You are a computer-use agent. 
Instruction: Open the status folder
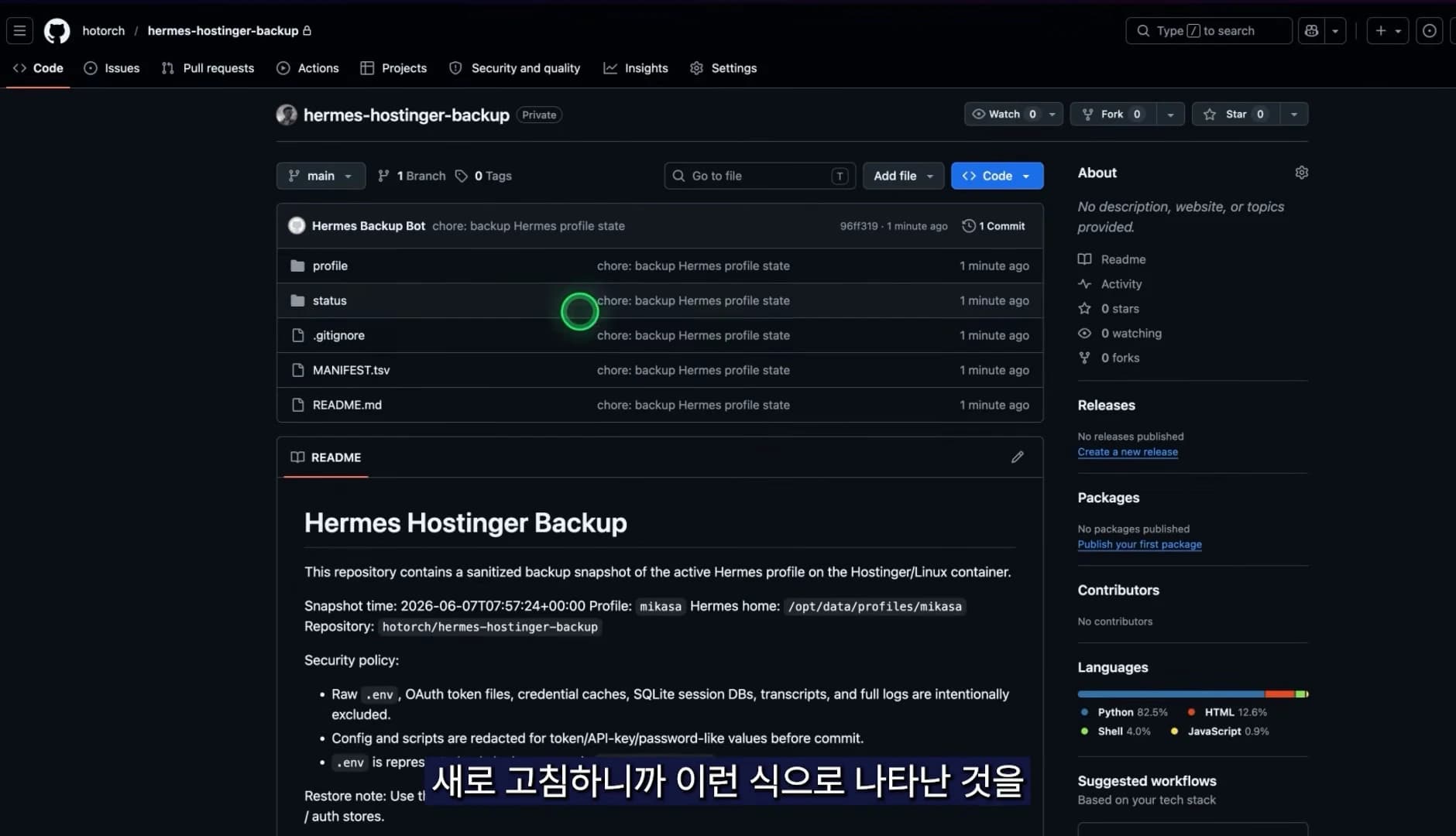tap(330, 300)
